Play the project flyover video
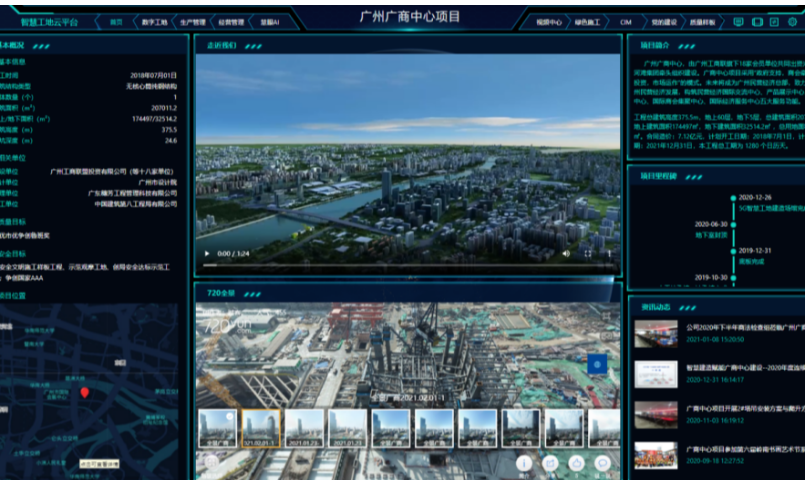The image size is (805, 480). coord(207,254)
